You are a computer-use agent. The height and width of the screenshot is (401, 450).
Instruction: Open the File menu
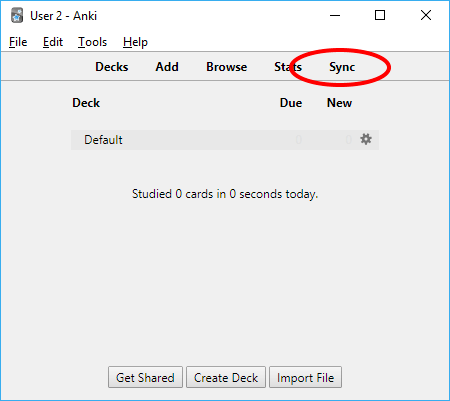(x=18, y=42)
